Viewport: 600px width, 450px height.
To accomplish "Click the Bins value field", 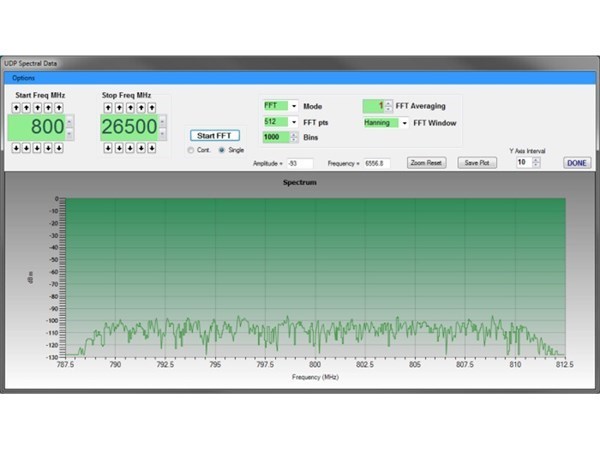I will pos(275,137).
